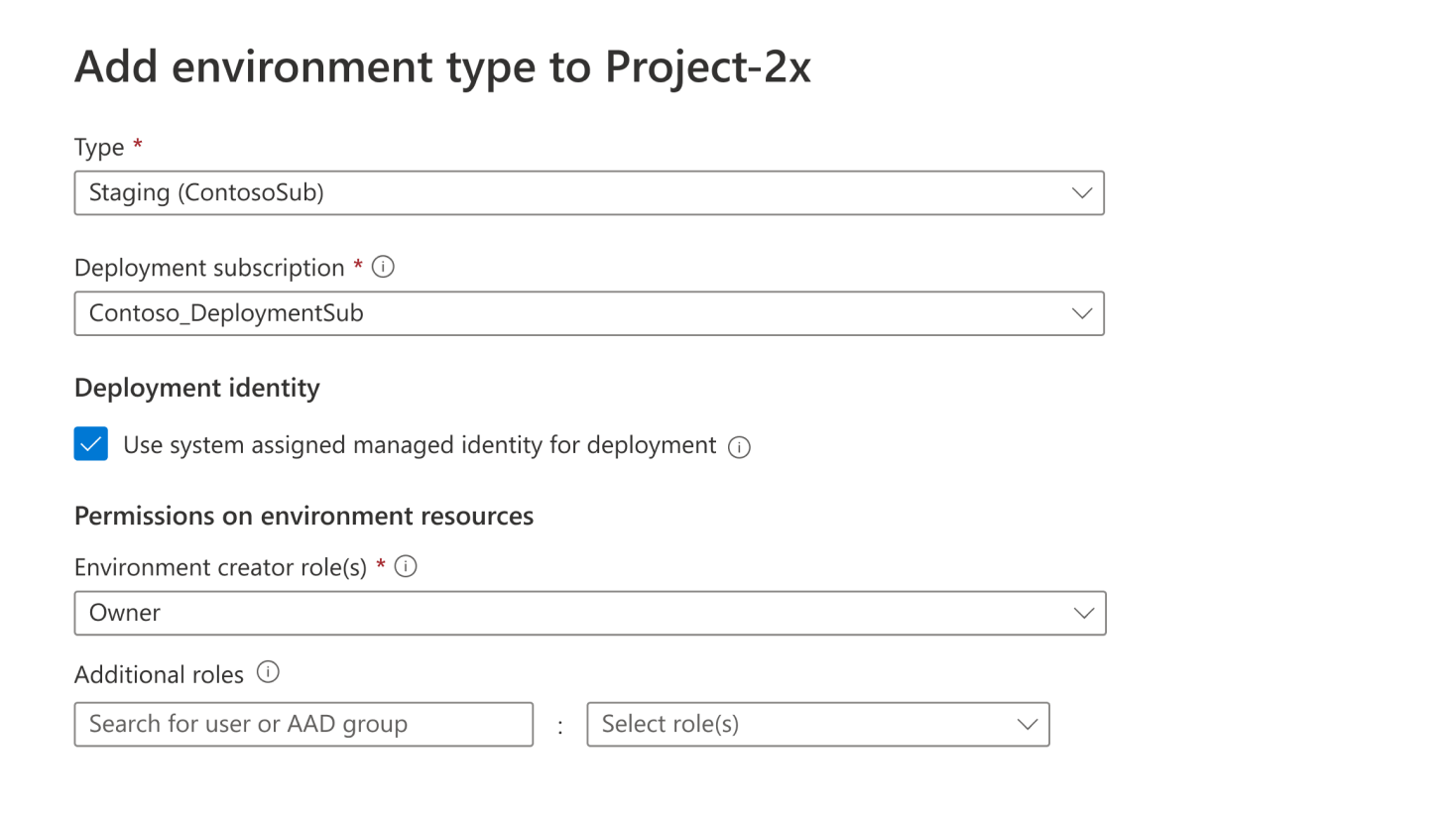Click the 'Add environment type to Project-2x' title
Viewport: 1456px width, 821px height.
442,66
